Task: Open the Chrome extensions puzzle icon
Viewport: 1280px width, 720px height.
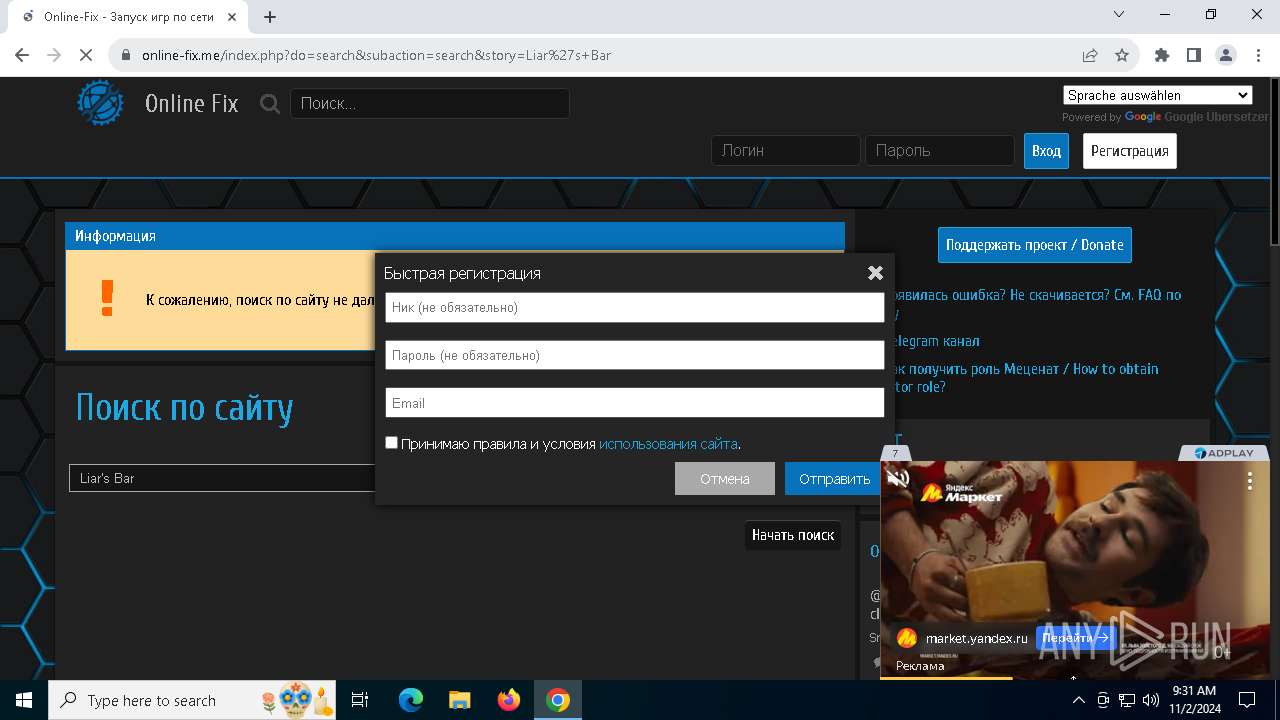Action: [x=1162, y=55]
